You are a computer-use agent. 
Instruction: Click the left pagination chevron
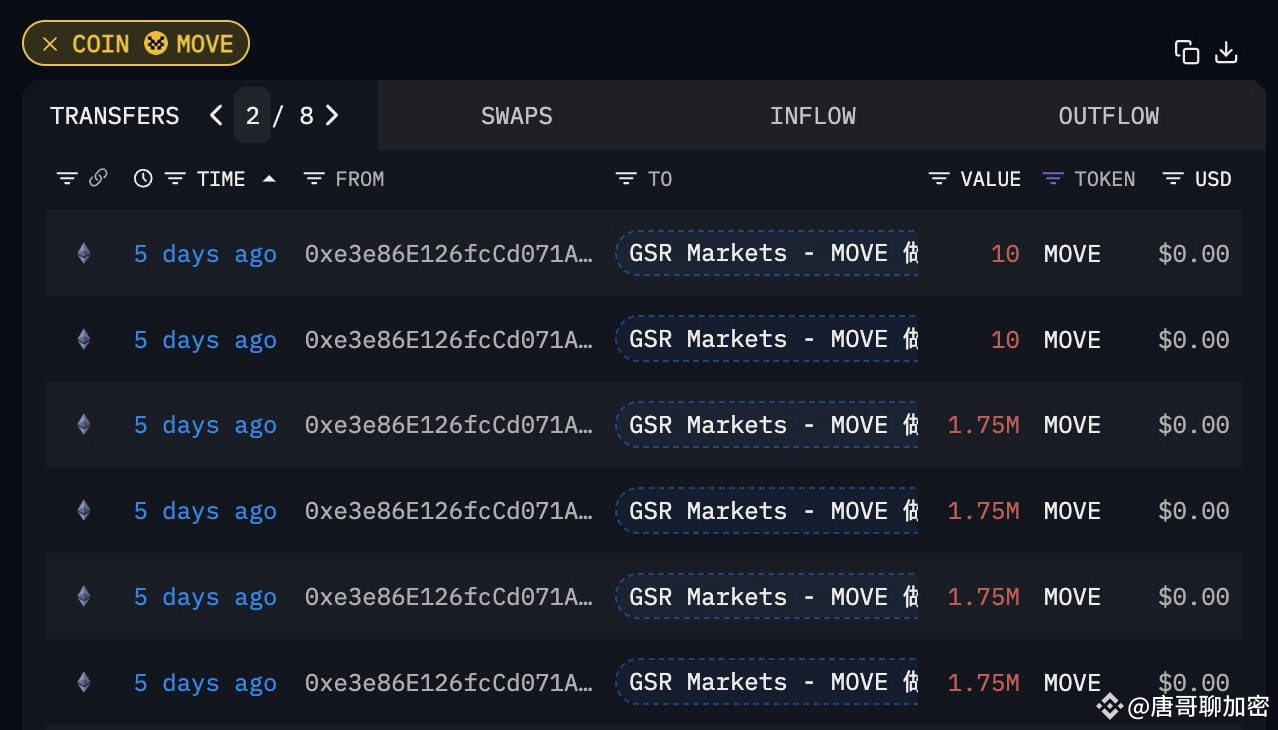(216, 115)
